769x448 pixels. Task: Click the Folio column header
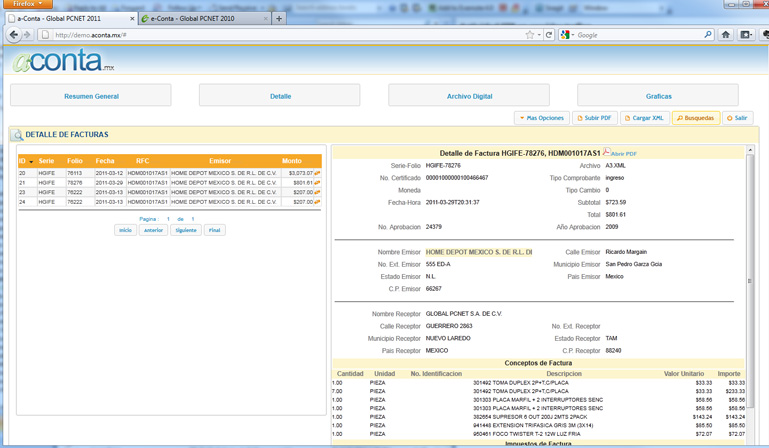(x=75, y=161)
